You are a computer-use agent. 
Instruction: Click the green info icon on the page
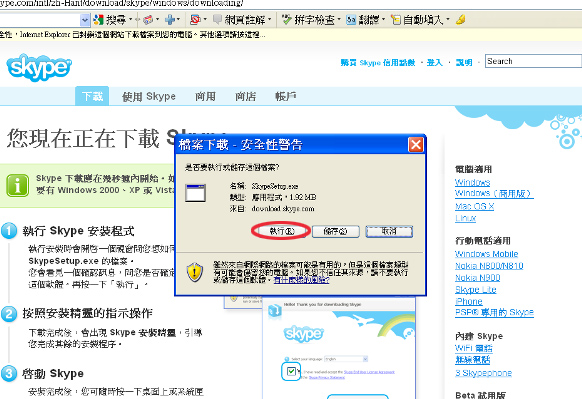point(17,185)
